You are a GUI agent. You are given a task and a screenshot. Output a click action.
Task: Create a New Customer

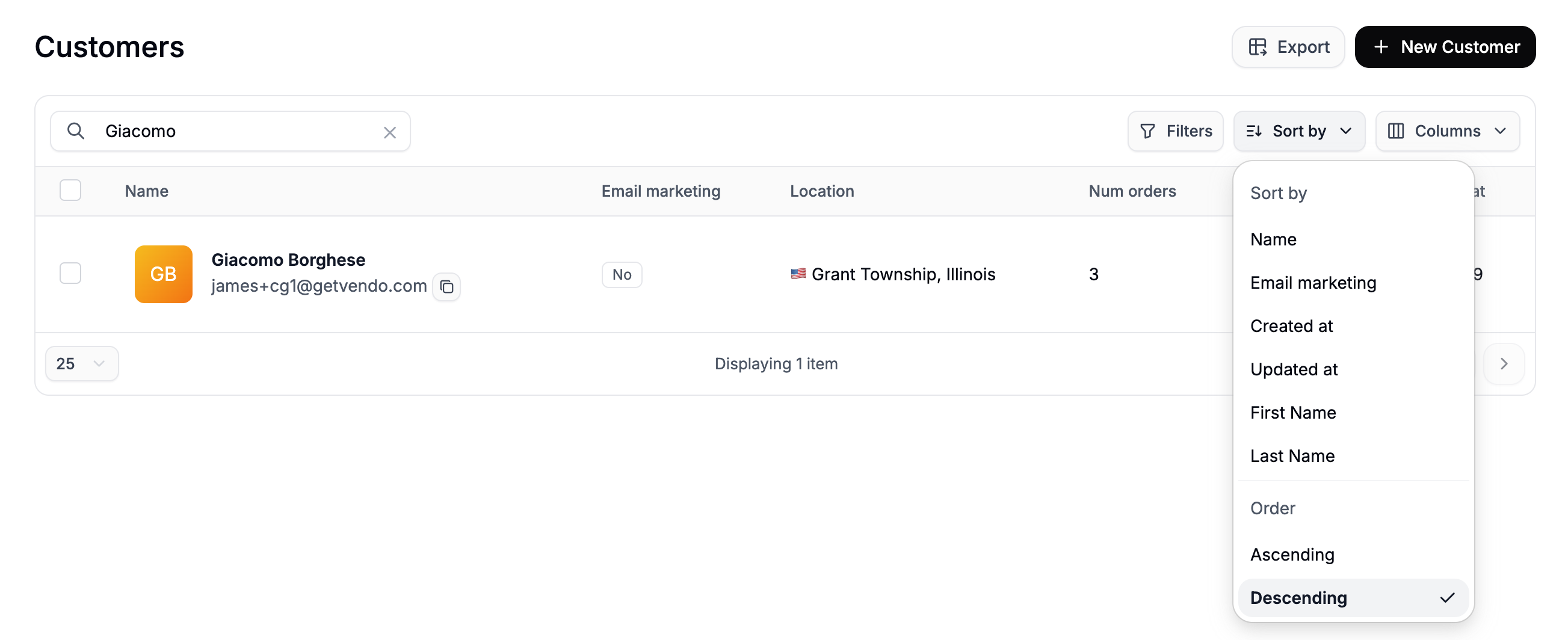[x=1445, y=47]
